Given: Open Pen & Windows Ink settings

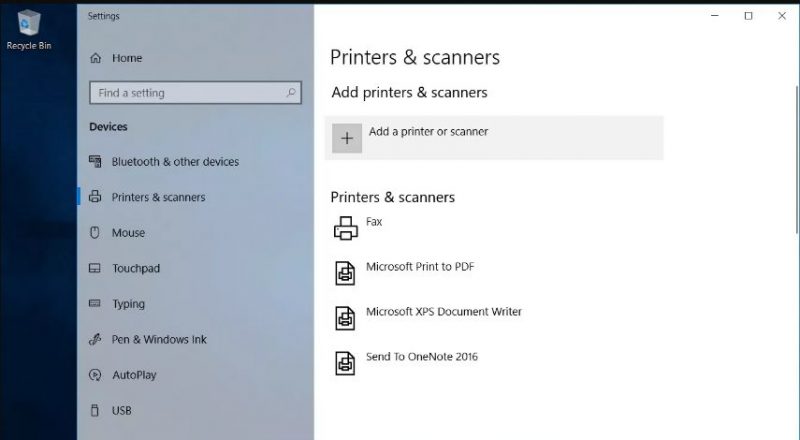Looking at the screenshot, I should point(160,339).
